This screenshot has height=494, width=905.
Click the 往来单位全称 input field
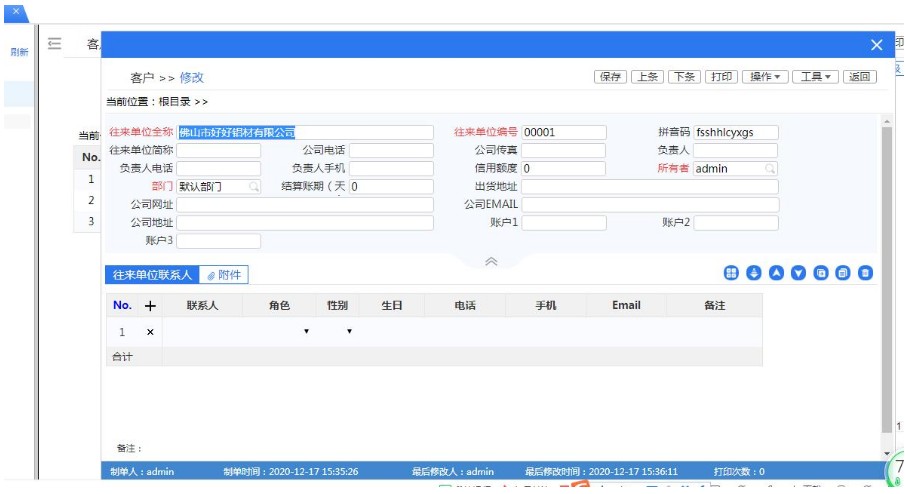click(305, 133)
